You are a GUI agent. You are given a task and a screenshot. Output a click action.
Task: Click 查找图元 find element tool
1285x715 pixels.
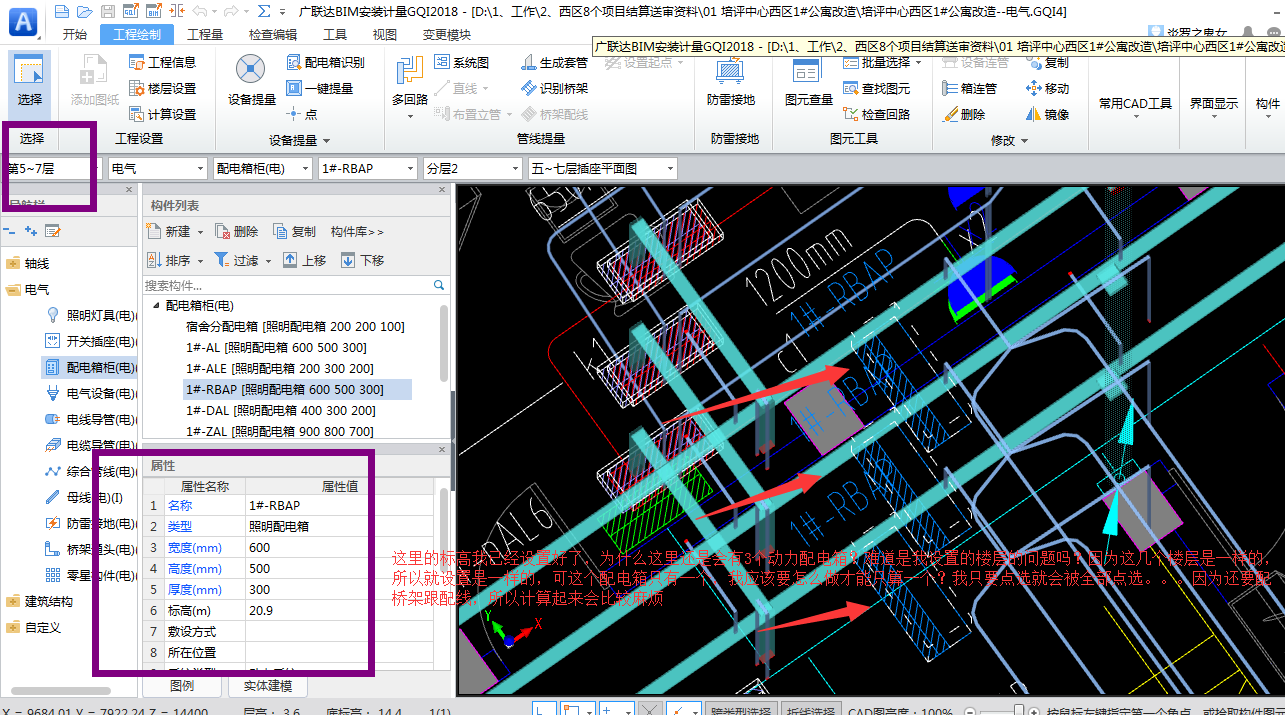pyautogui.click(x=877, y=88)
